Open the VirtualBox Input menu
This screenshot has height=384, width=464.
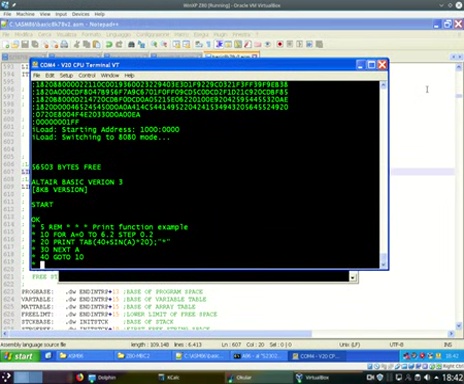coord(61,14)
